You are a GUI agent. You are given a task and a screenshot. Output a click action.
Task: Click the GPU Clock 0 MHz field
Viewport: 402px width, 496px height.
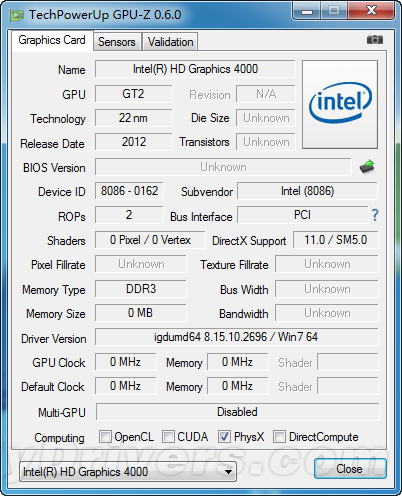tap(126, 362)
